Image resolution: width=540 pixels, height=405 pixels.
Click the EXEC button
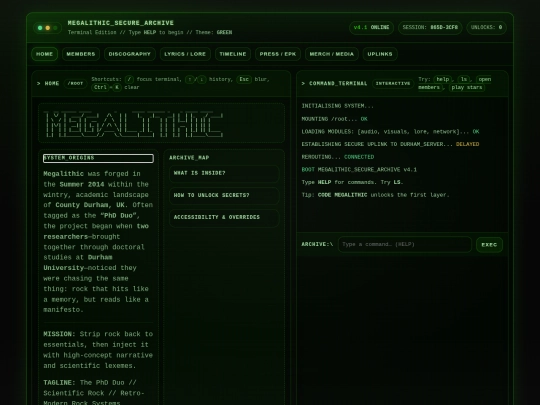(489, 245)
